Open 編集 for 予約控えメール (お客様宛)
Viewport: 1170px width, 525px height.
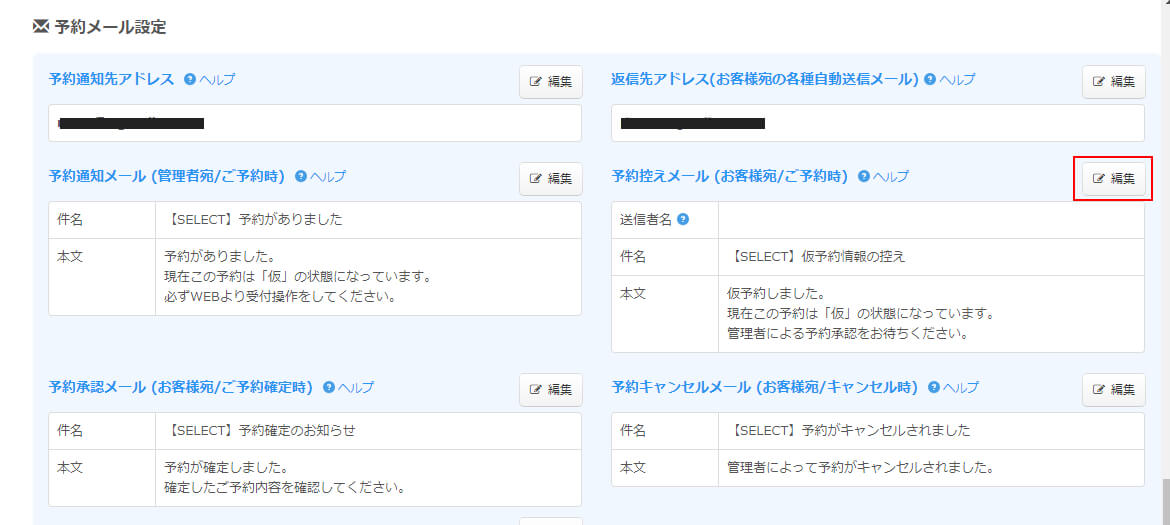coord(1113,179)
